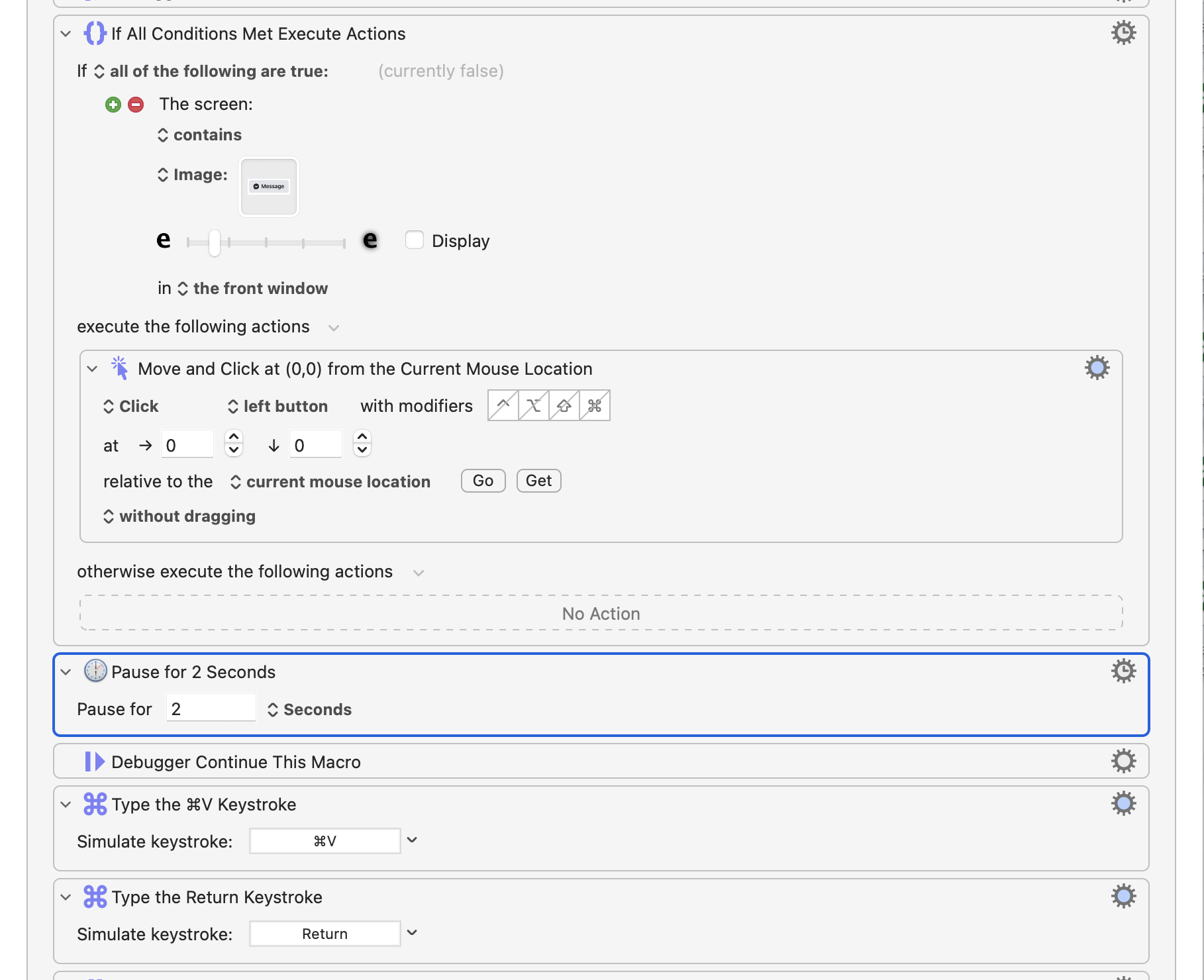
Task: Open gear menu for Pause for 2 Seconds
Action: coord(1123,671)
